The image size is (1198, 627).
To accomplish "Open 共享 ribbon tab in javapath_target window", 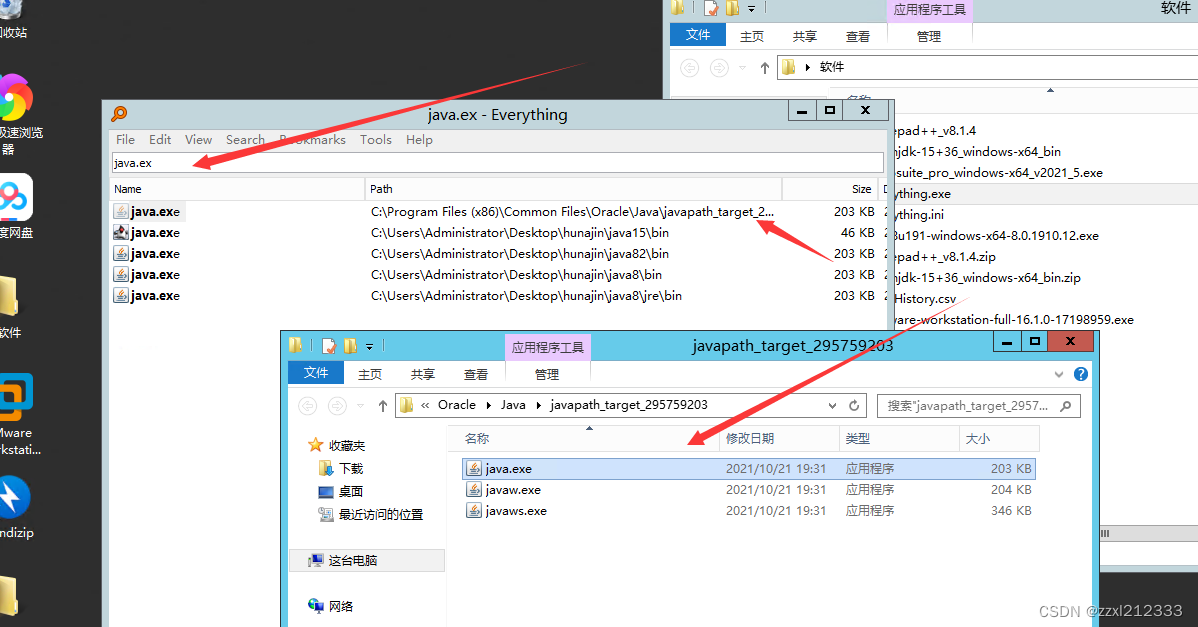I will pos(423,374).
